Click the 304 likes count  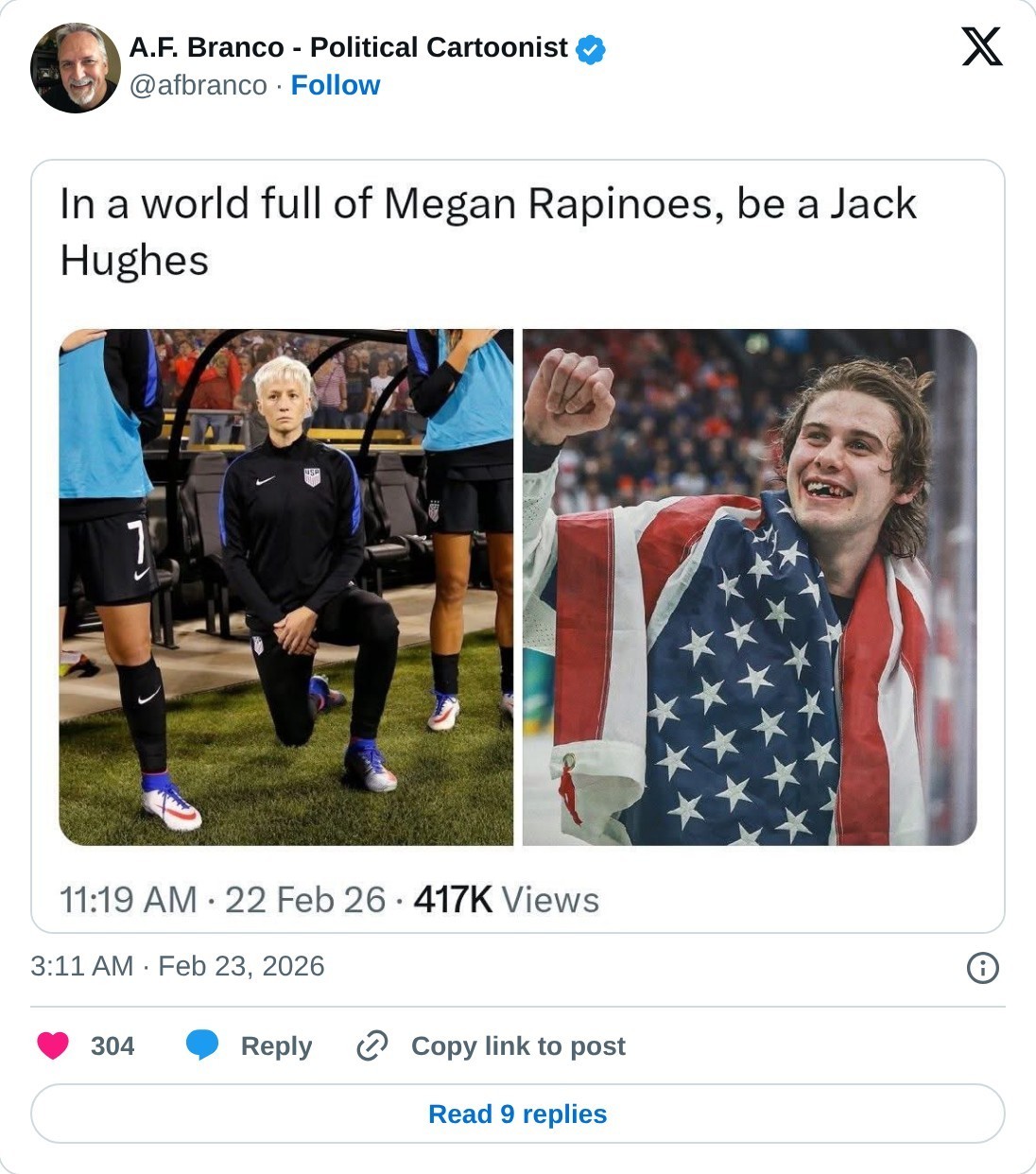pos(112,1045)
